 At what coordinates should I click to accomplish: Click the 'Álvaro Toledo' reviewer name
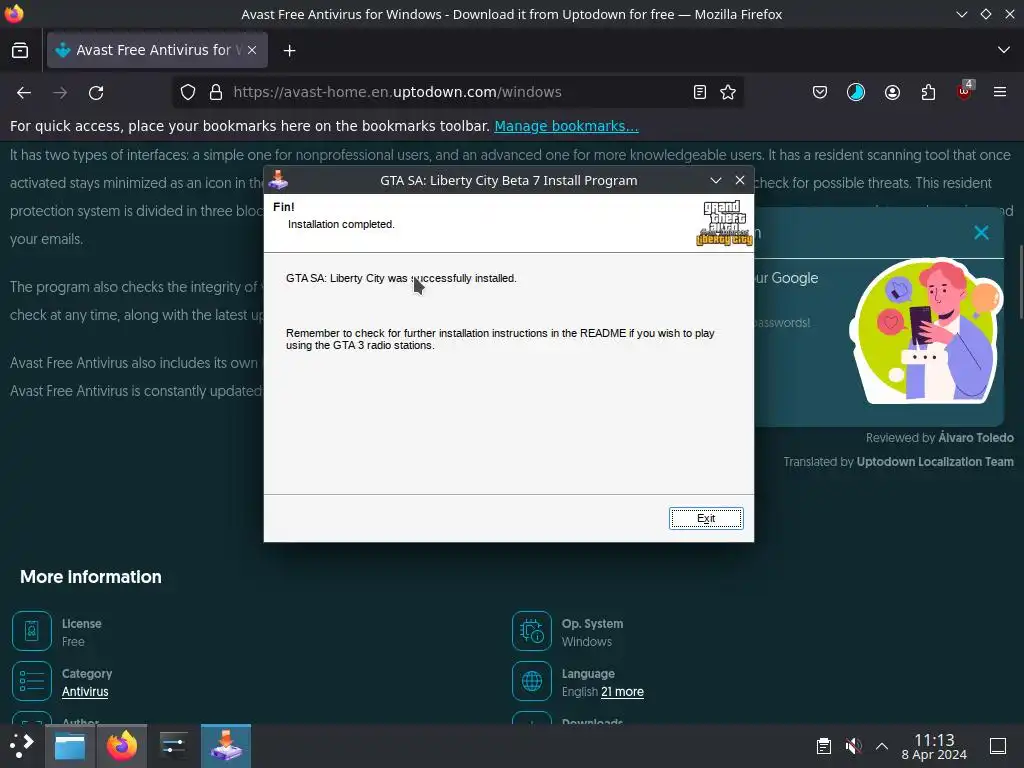(x=976, y=438)
